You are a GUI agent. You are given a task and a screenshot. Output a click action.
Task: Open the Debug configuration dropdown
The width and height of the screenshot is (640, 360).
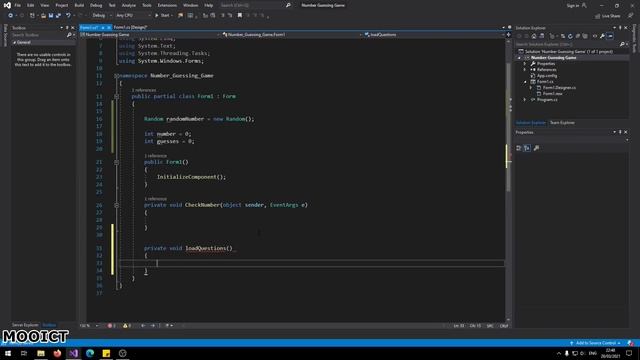pyautogui.click(x=101, y=16)
